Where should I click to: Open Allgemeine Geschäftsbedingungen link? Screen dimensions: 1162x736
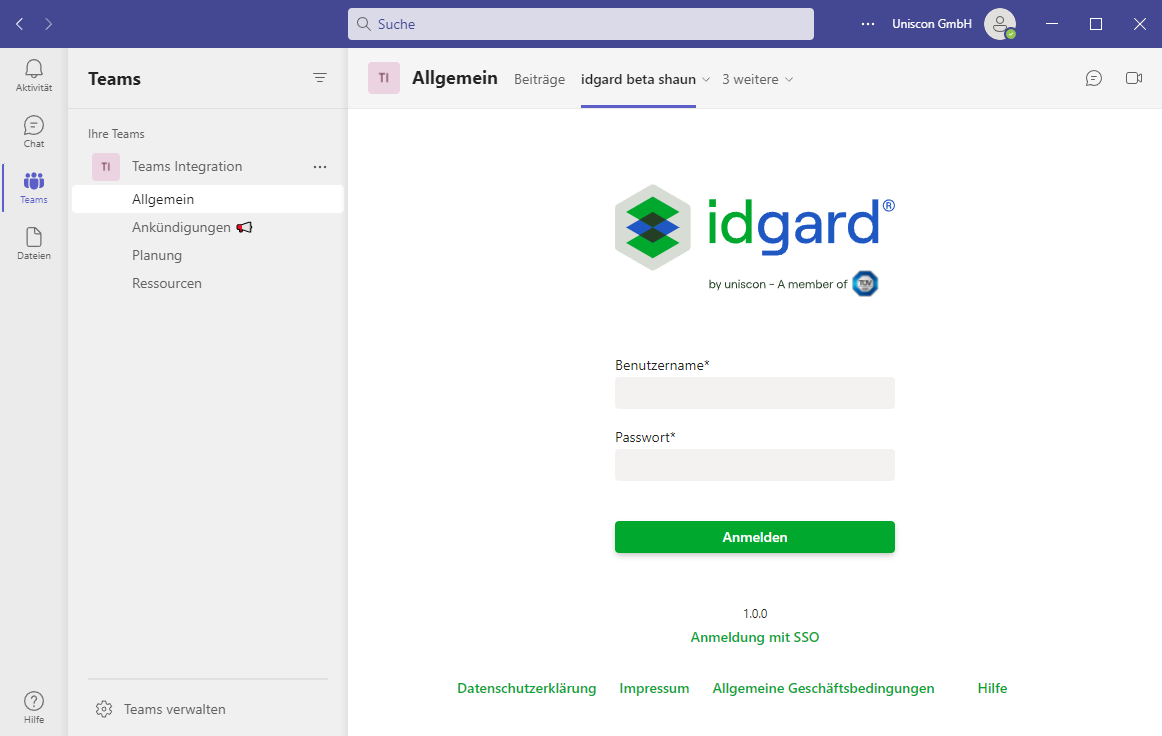[823, 689]
